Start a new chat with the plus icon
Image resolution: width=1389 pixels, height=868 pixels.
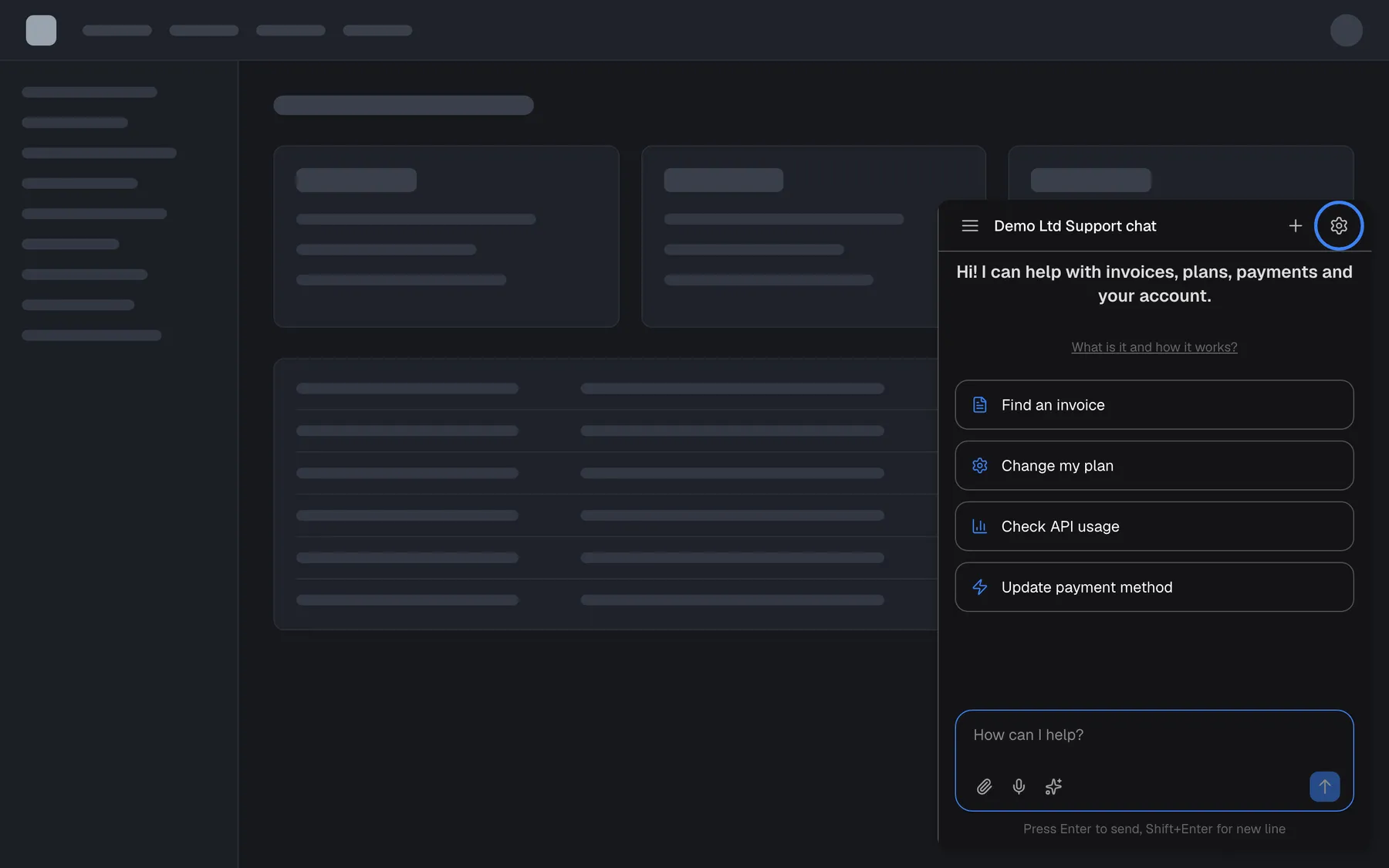tap(1295, 225)
